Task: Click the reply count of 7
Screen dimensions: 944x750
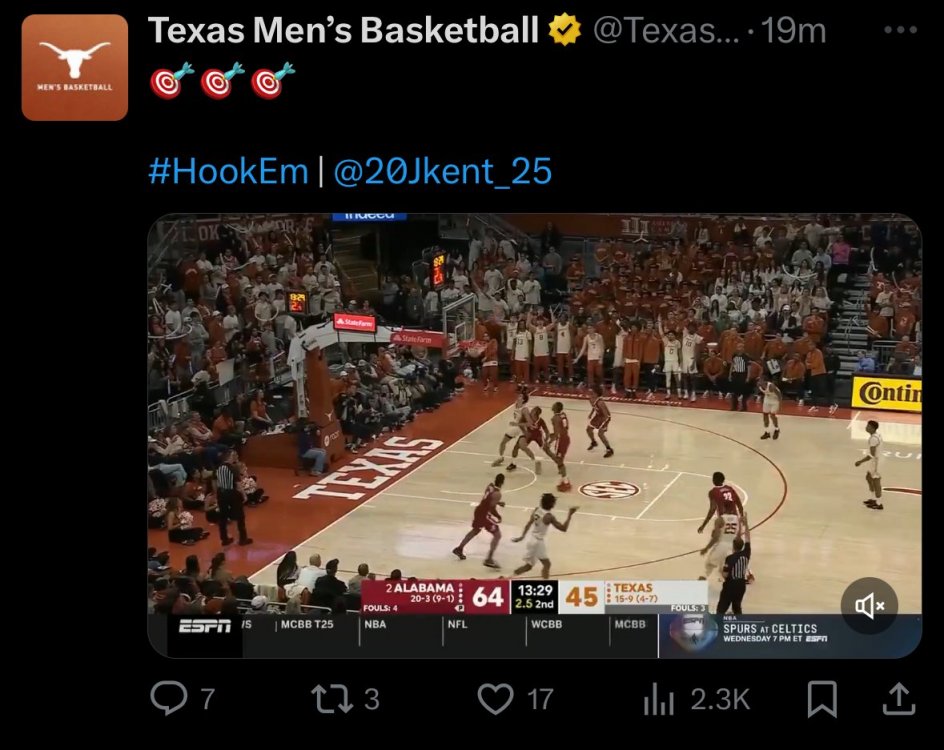Action: click(x=208, y=699)
